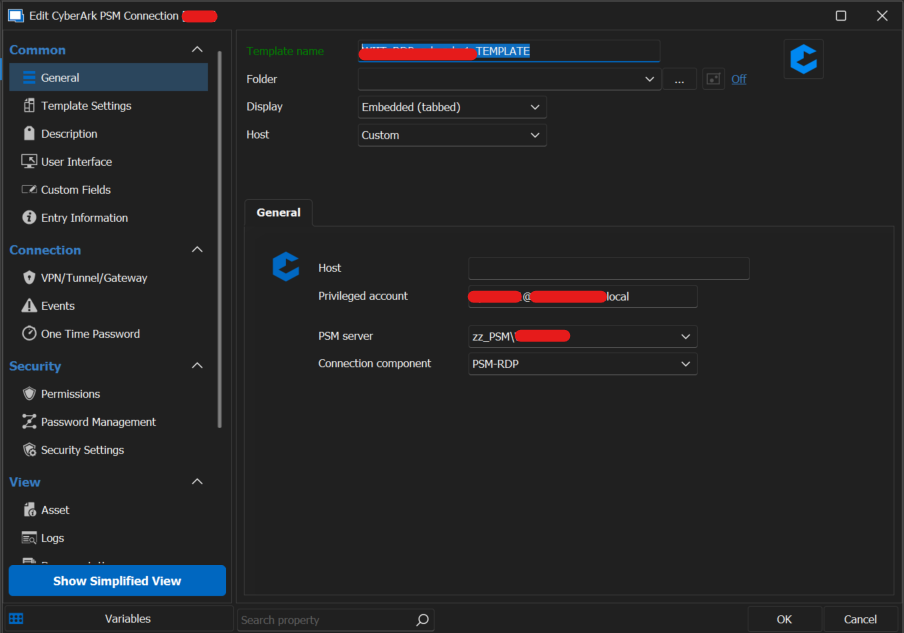Collapse the Connection section
The width and height of the screenshot is (904, 633).
click(x=197, y=250)
